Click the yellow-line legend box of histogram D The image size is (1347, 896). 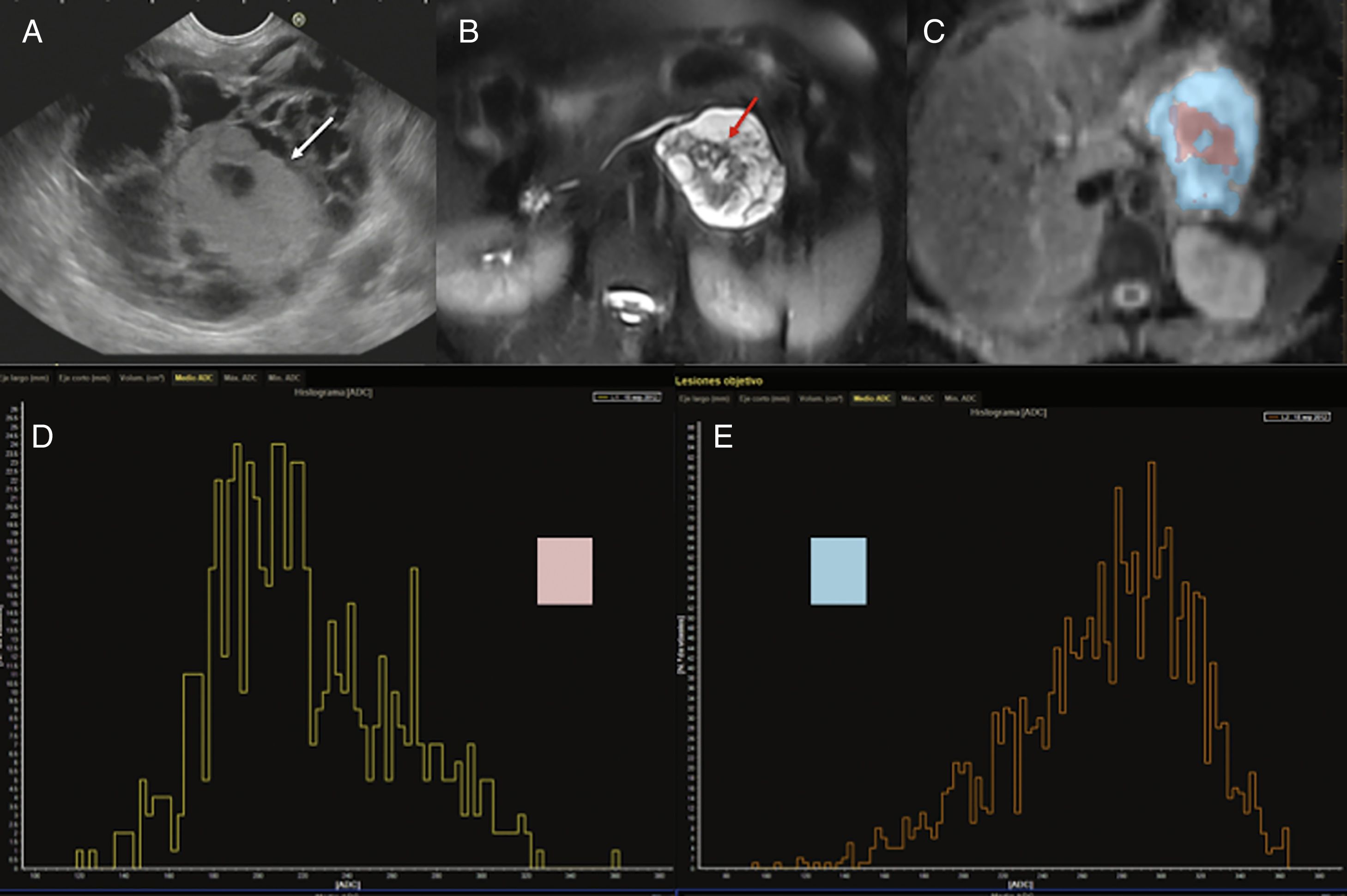(627, 397)
